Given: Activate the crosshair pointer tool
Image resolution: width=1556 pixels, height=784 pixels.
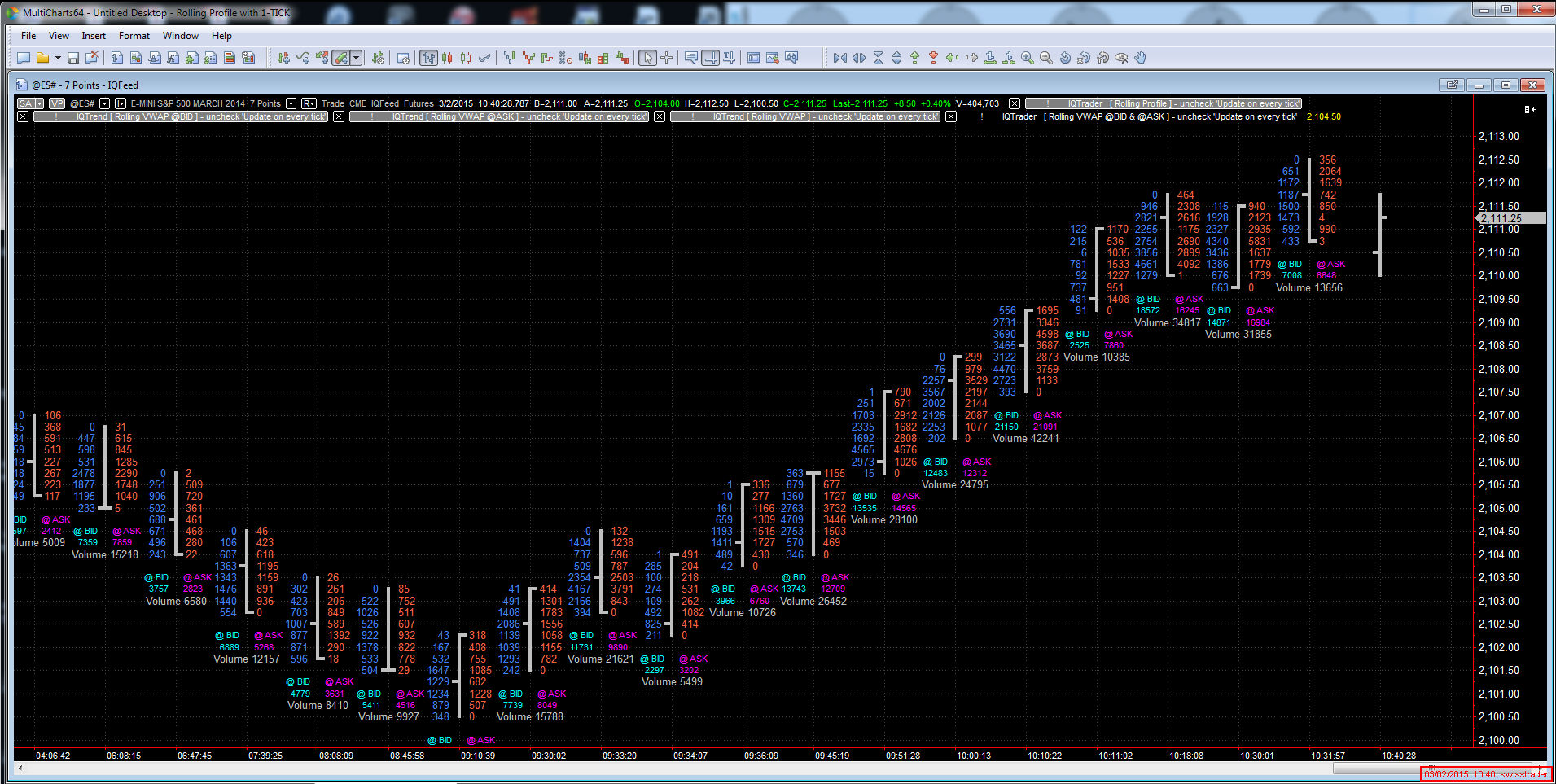Looking at the screenshot, I should [x=667, y=58].
